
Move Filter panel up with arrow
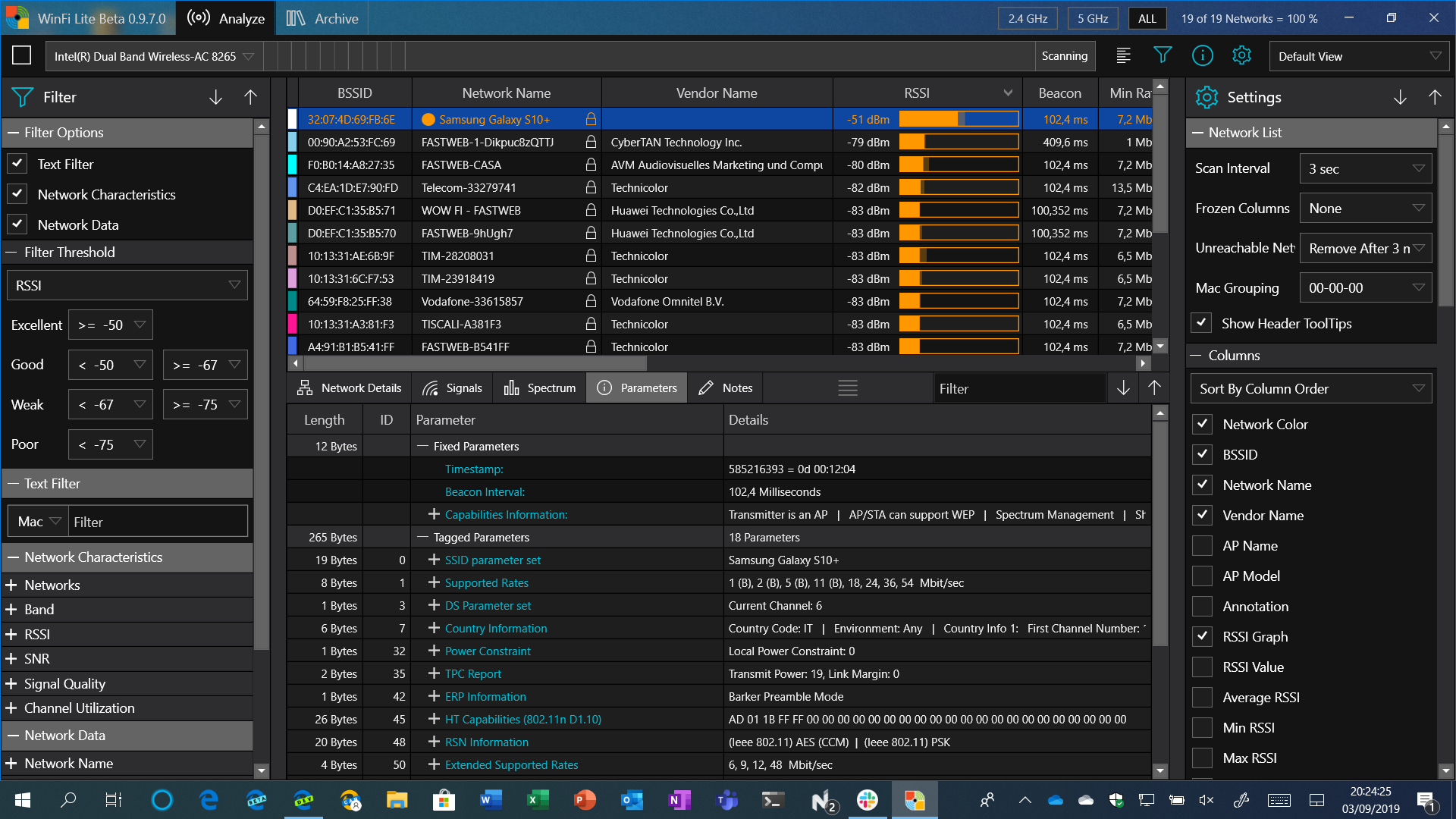[250, 97]
